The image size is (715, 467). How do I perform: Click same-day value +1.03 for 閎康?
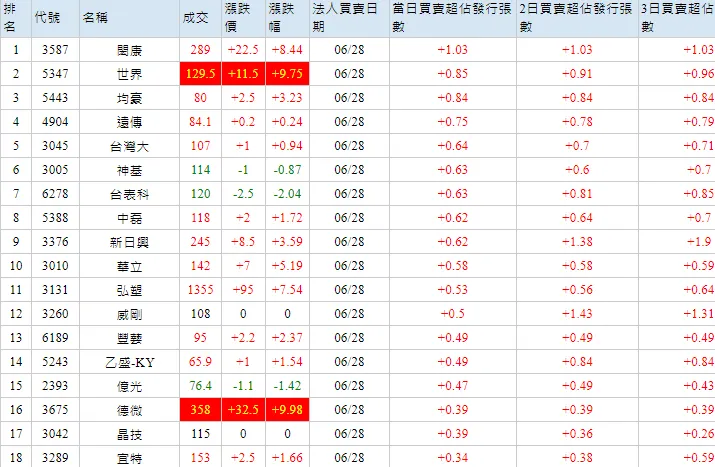tap(452, 50)
